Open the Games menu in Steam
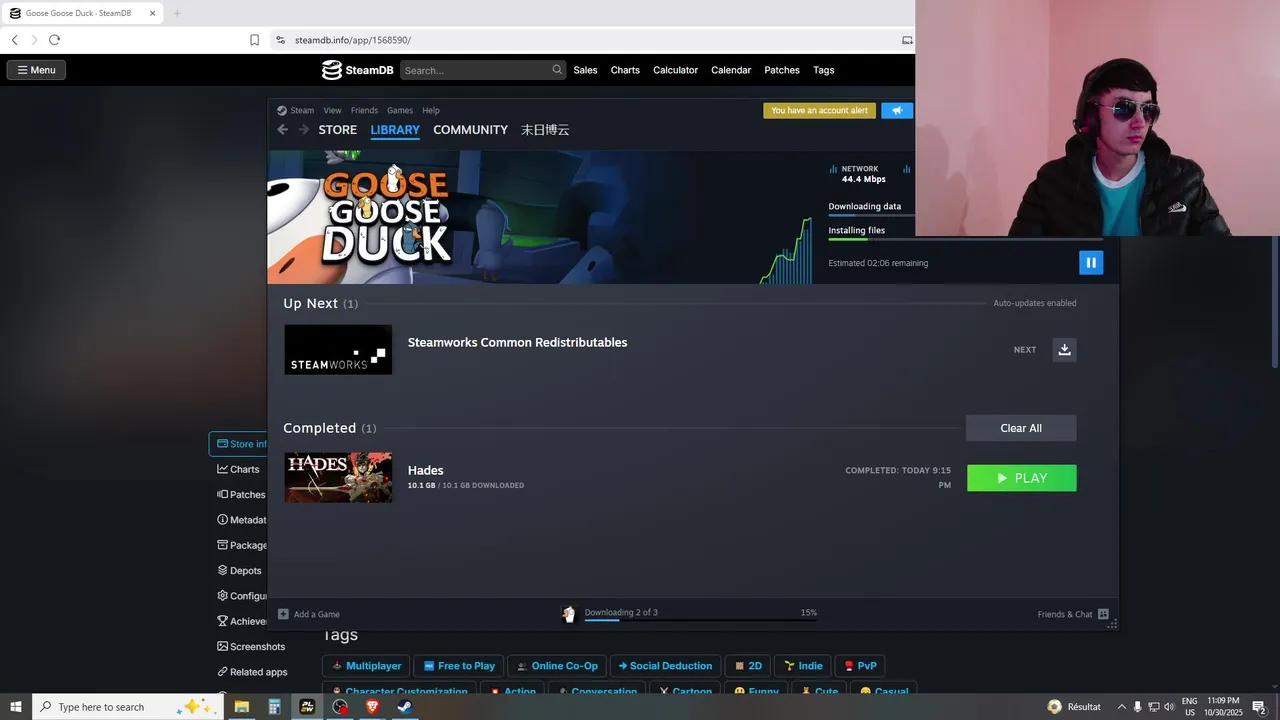 tap(400, 110)
